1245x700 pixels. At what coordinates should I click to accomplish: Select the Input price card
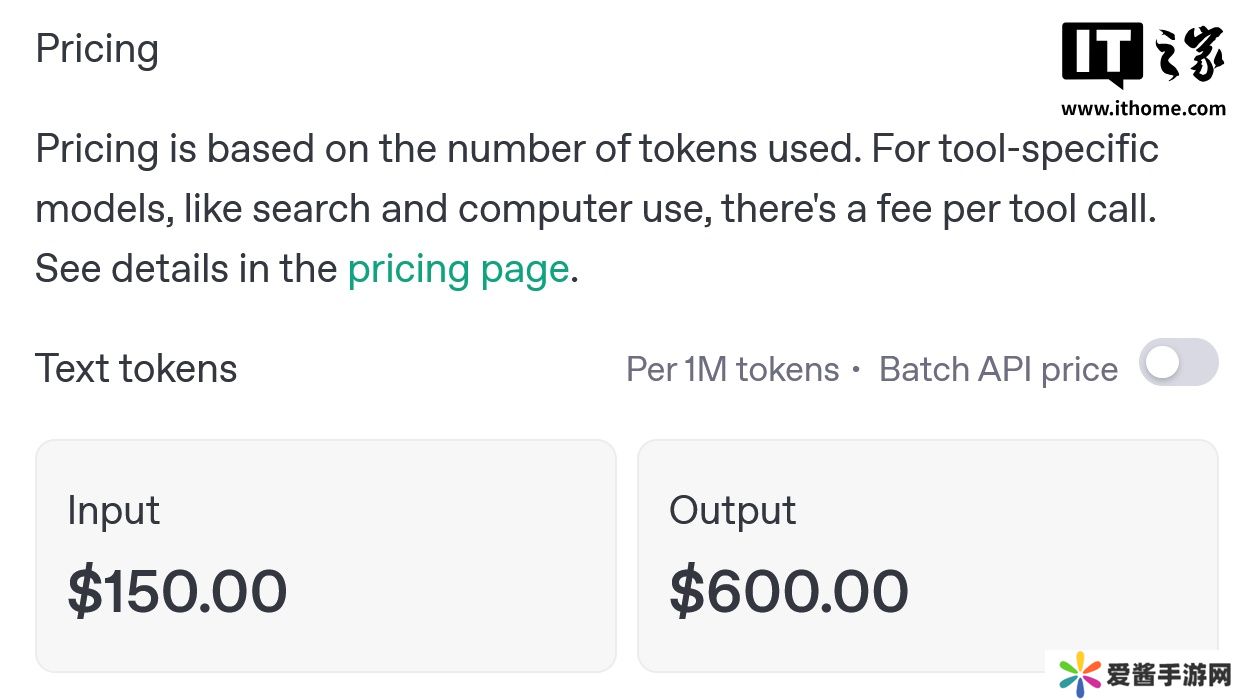[325, 555]
